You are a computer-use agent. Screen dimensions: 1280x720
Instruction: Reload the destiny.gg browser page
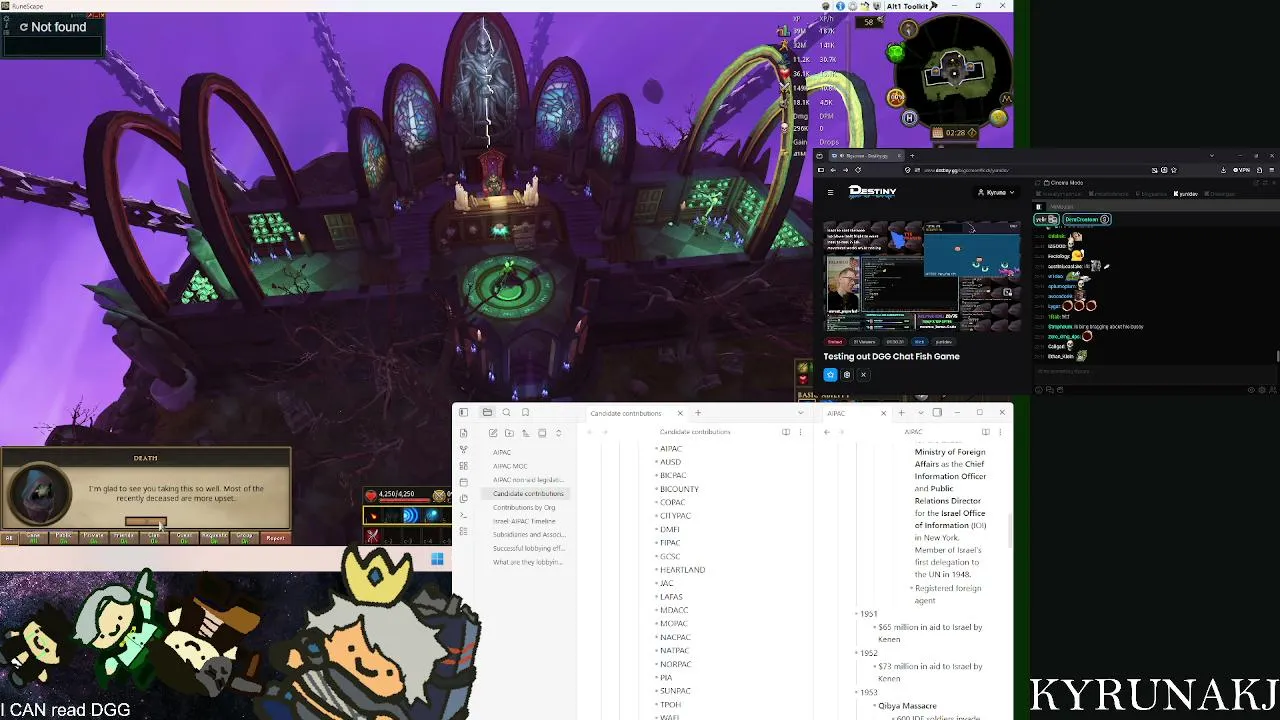pyautogui.click(x=858, y=170)
